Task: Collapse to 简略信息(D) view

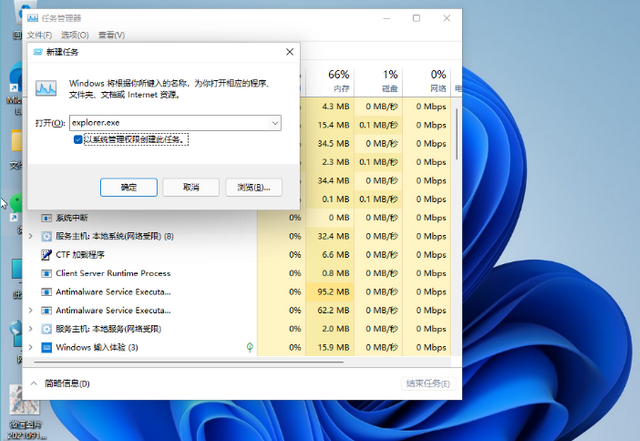Action: (x=60, y=383)
